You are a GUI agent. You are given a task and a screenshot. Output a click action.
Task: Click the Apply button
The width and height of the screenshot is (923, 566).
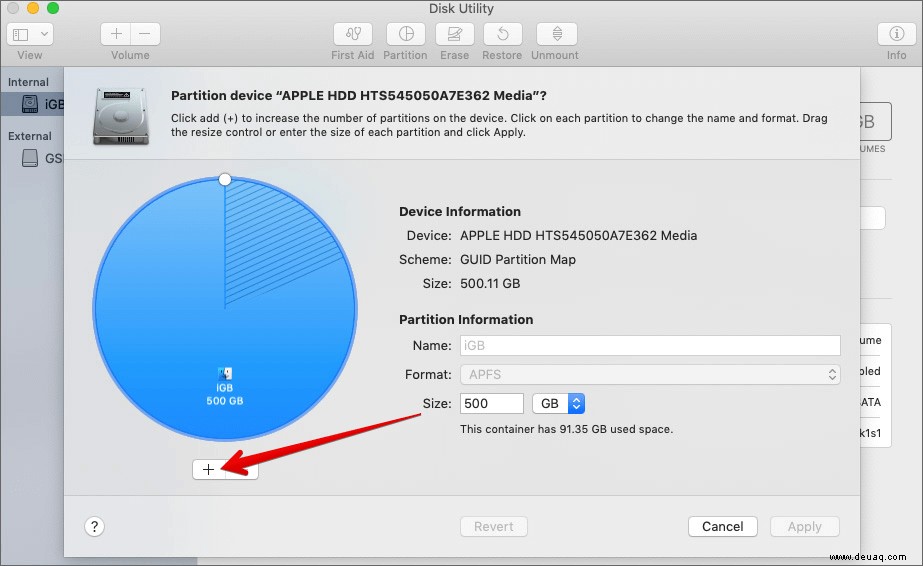tap(805, 527)
